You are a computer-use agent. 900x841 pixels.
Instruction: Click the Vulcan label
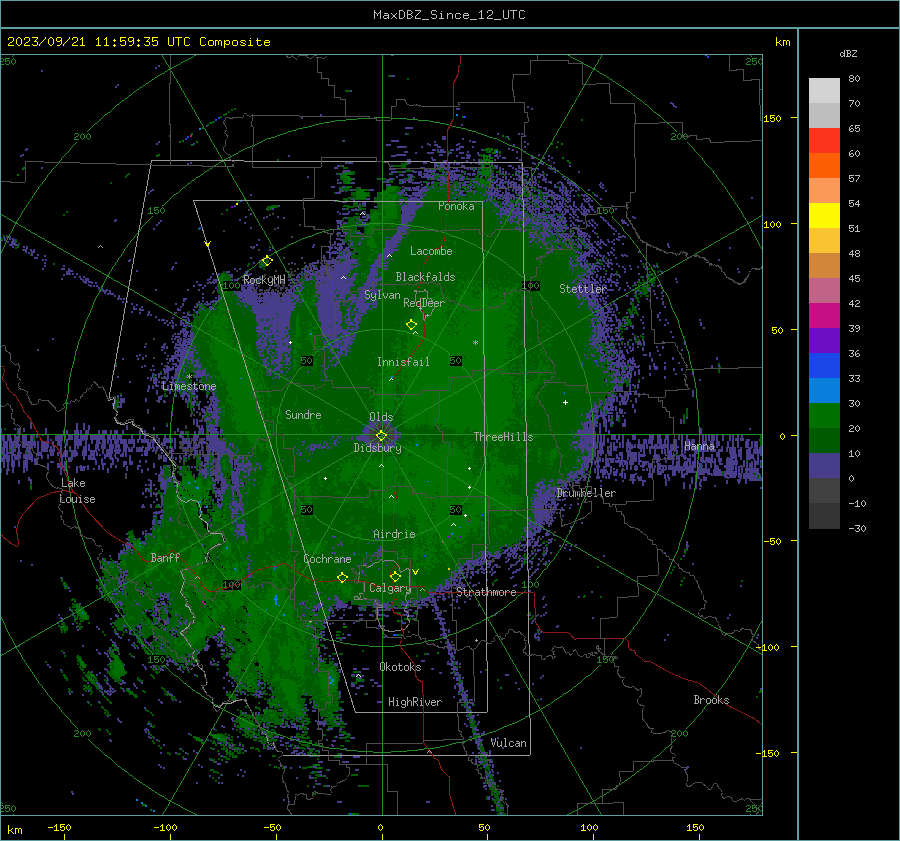coord(509,743)
